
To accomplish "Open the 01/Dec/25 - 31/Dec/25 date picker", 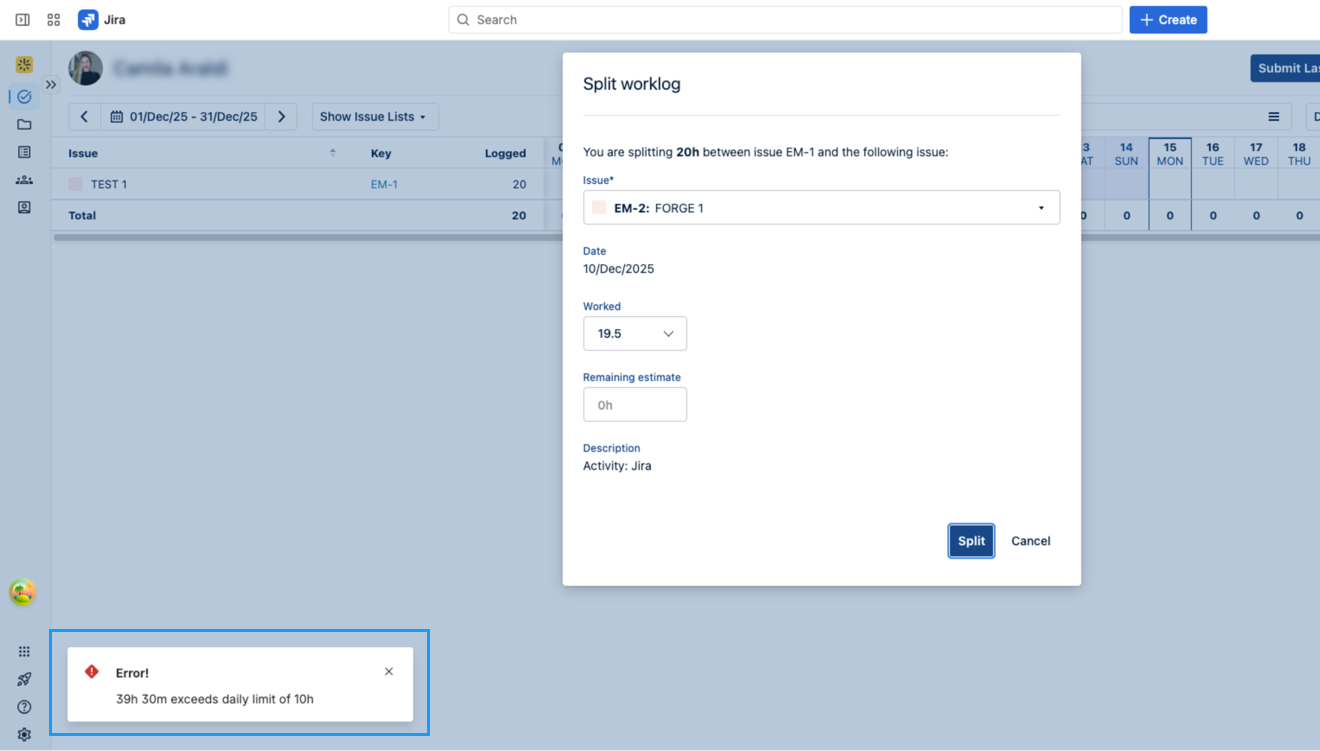I will coord(184,117).
